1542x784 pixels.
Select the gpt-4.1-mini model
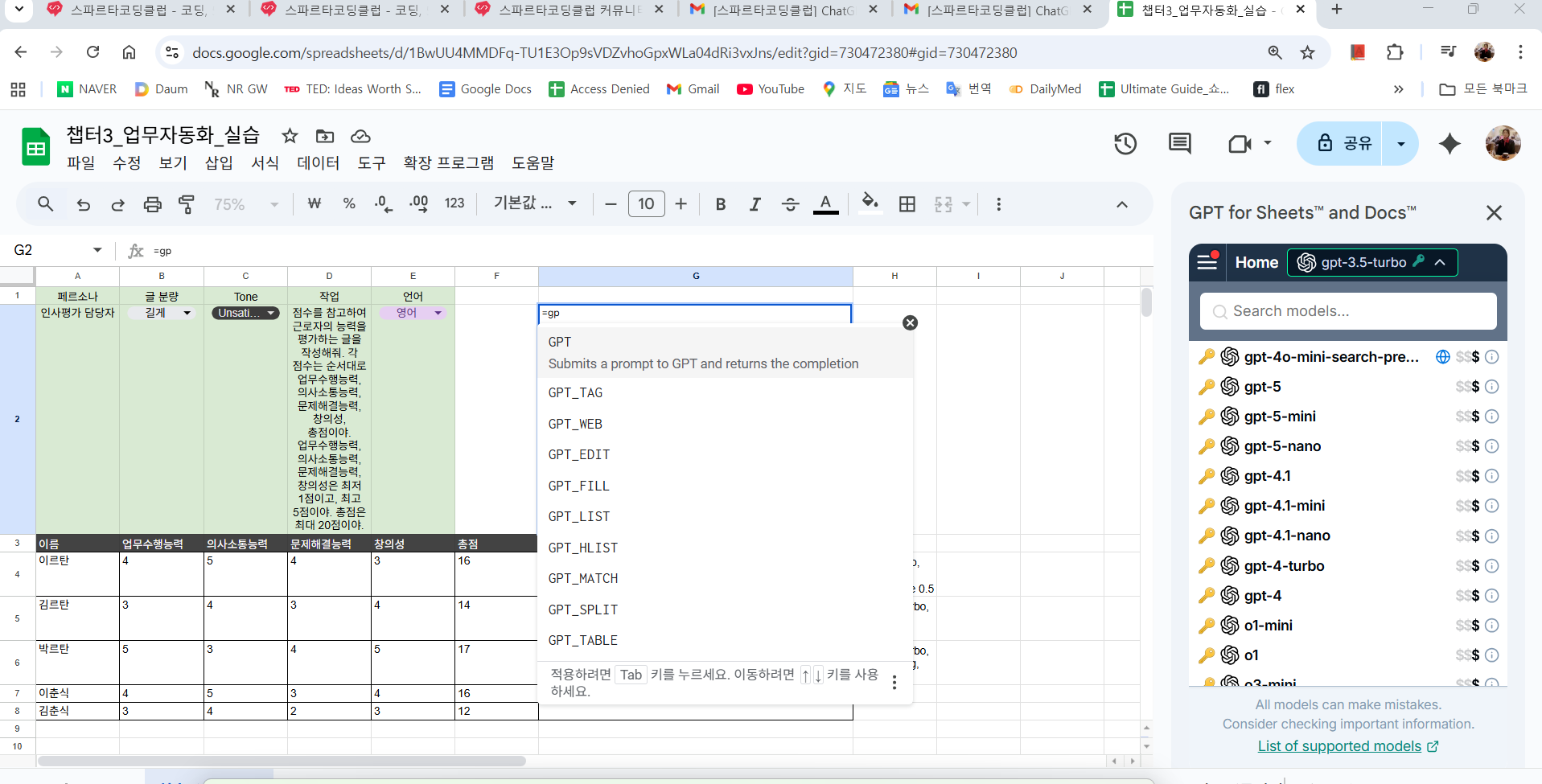coord(1284,506)
